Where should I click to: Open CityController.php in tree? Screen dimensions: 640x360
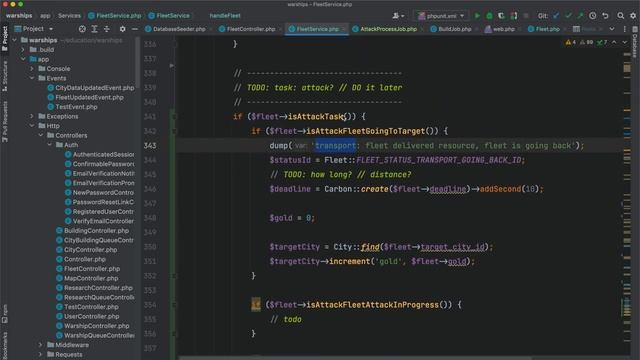(x=87, y=249)
